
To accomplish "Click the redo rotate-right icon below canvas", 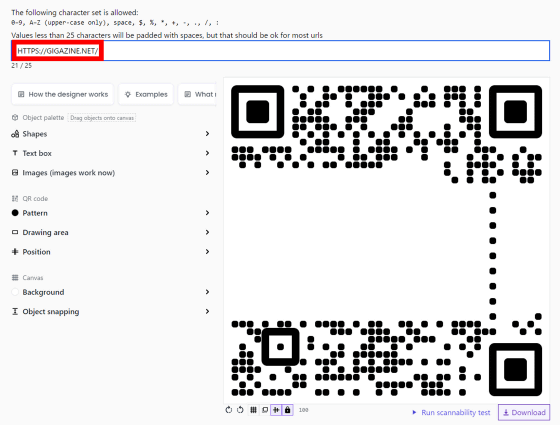I will [240, 410].
